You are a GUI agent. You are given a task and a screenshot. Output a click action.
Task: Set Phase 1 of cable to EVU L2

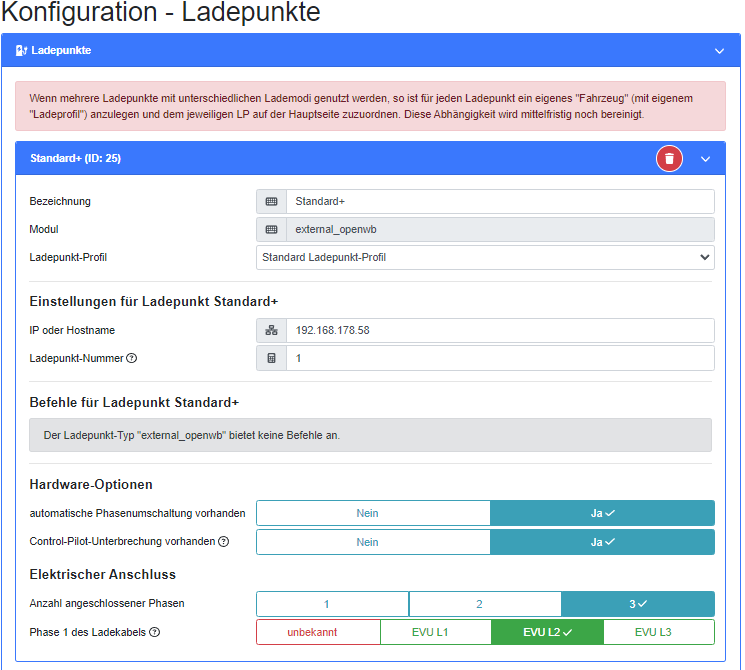(x=547, y=632)
